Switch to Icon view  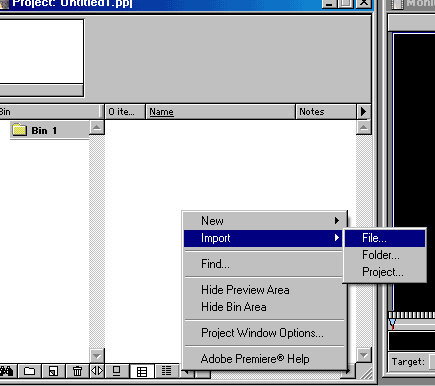(117, 371)
